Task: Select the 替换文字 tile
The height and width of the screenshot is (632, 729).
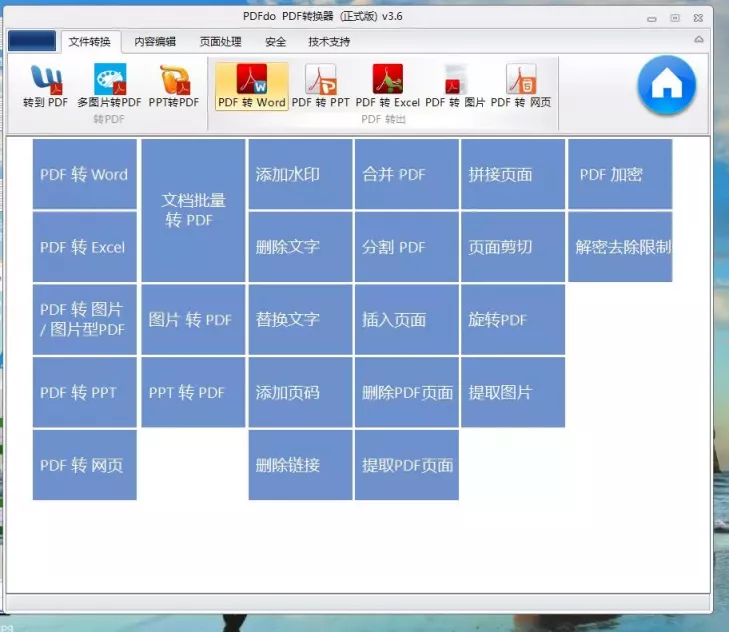Action: (x=300, y=319)
